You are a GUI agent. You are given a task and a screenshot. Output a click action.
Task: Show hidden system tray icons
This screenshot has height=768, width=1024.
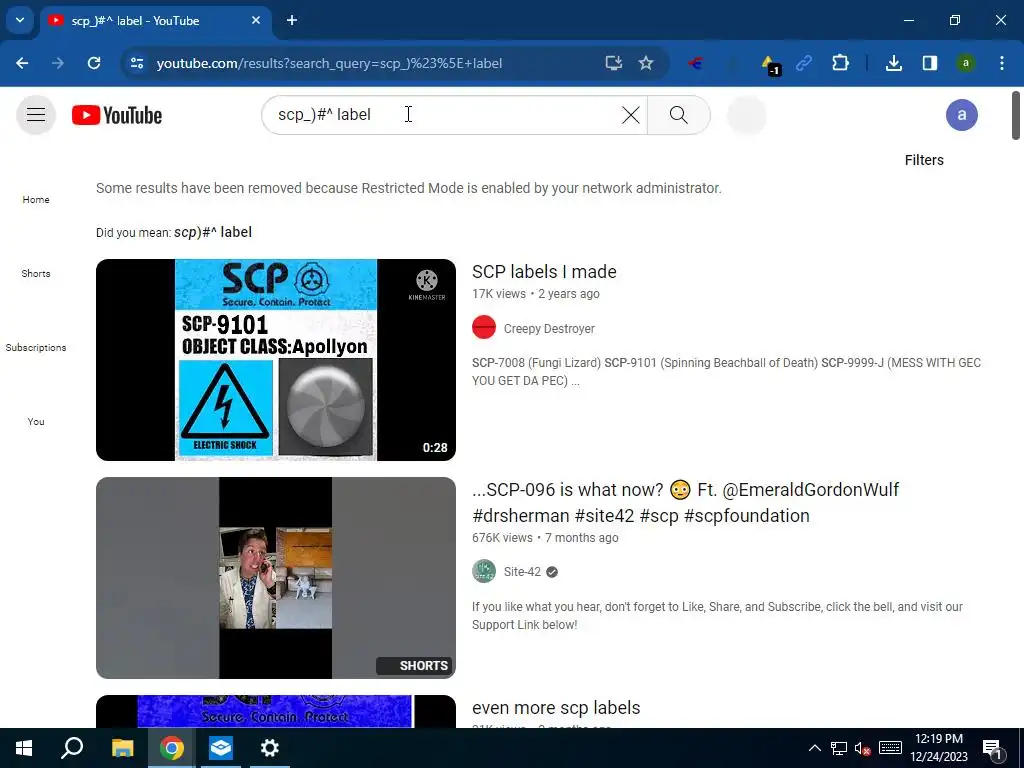(x=814, y=748)
